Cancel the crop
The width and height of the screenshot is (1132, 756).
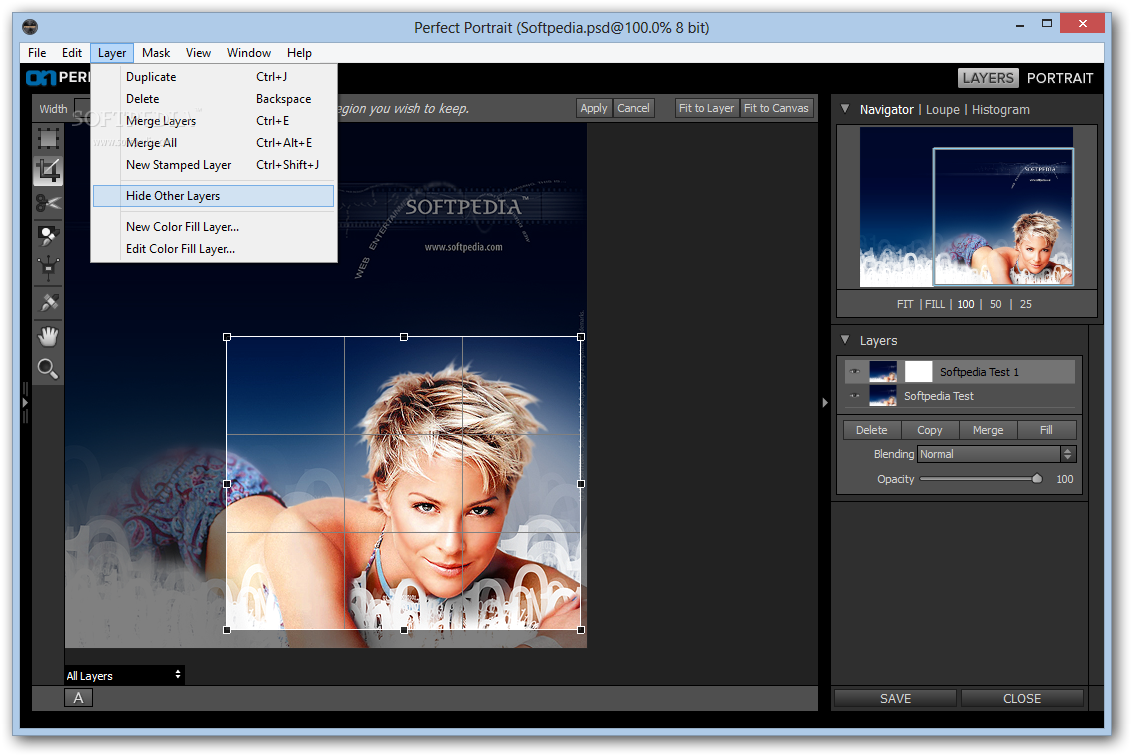pyautogui.click(x=633, y=108)
